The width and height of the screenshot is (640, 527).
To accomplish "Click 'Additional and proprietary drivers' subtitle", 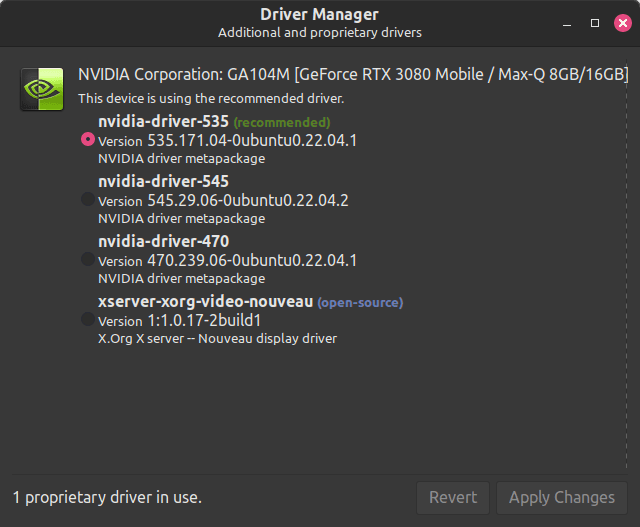I will coord(320,33).
